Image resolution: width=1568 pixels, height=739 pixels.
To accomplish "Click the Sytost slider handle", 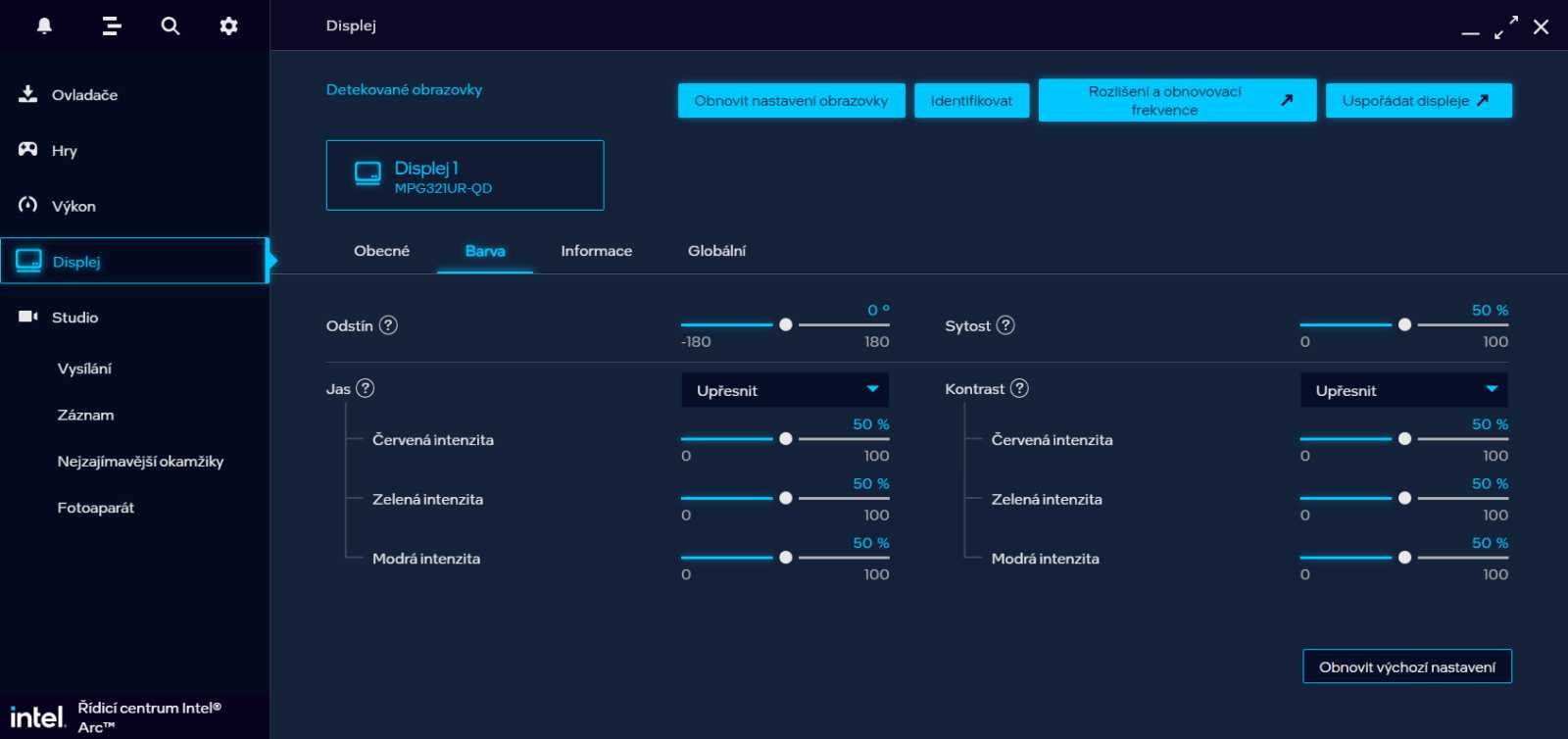I will pos(1404,324).
